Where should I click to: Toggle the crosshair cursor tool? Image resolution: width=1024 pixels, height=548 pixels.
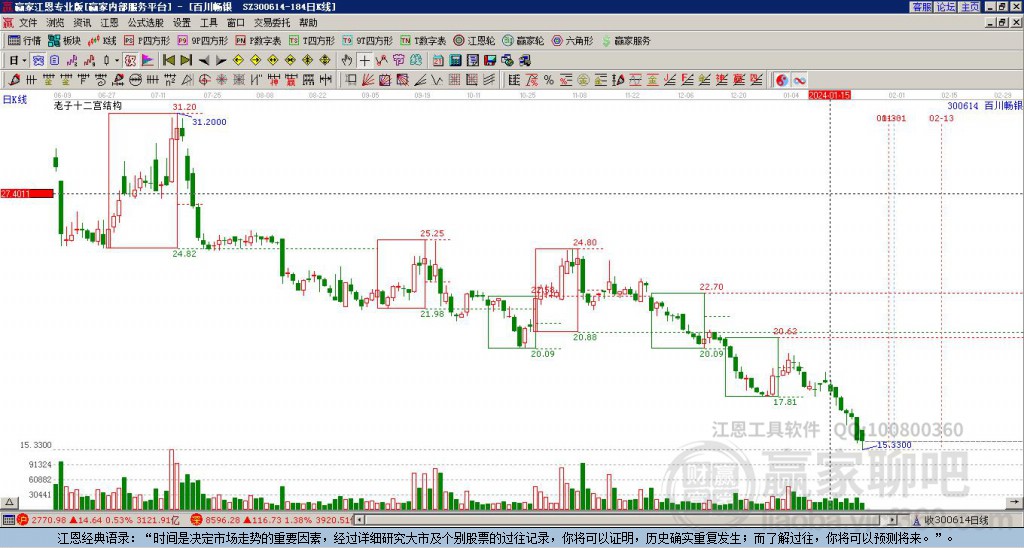[364, 61]
